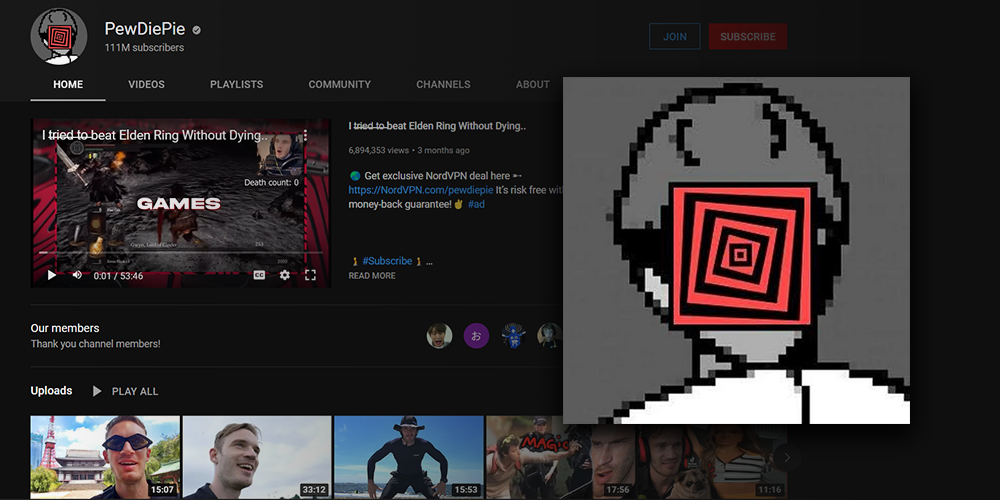The width and height of the screenshot is (1000, 500).
Task: Click the video progress bar
Action: pyautogui.click(x=180, y=253)
